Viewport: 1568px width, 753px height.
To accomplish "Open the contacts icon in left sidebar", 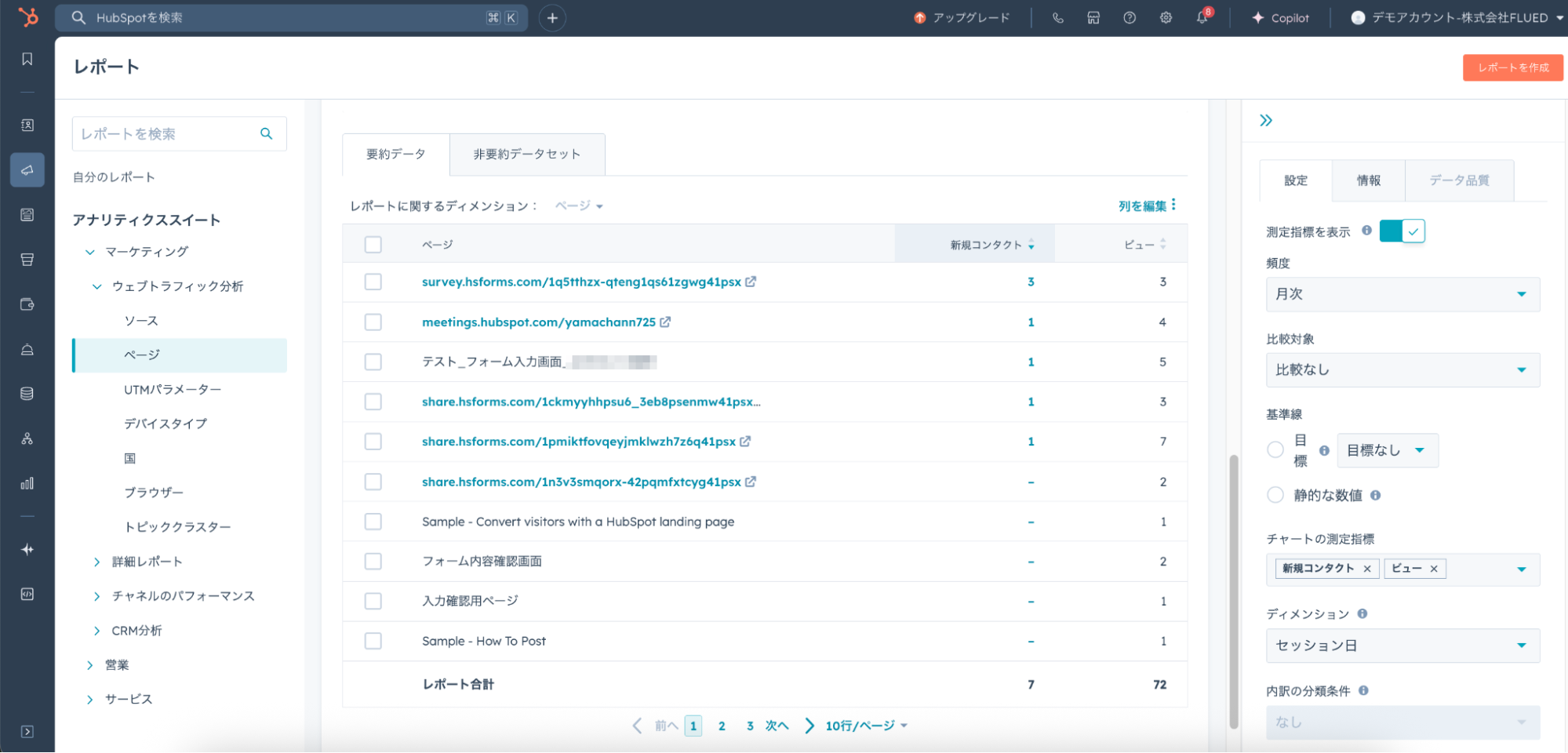I will (27, 125).
